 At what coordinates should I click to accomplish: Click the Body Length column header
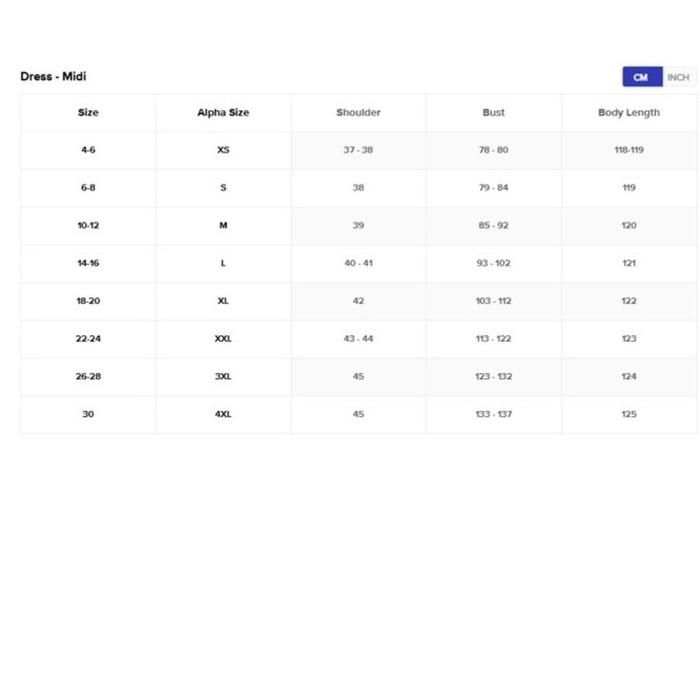628,113
